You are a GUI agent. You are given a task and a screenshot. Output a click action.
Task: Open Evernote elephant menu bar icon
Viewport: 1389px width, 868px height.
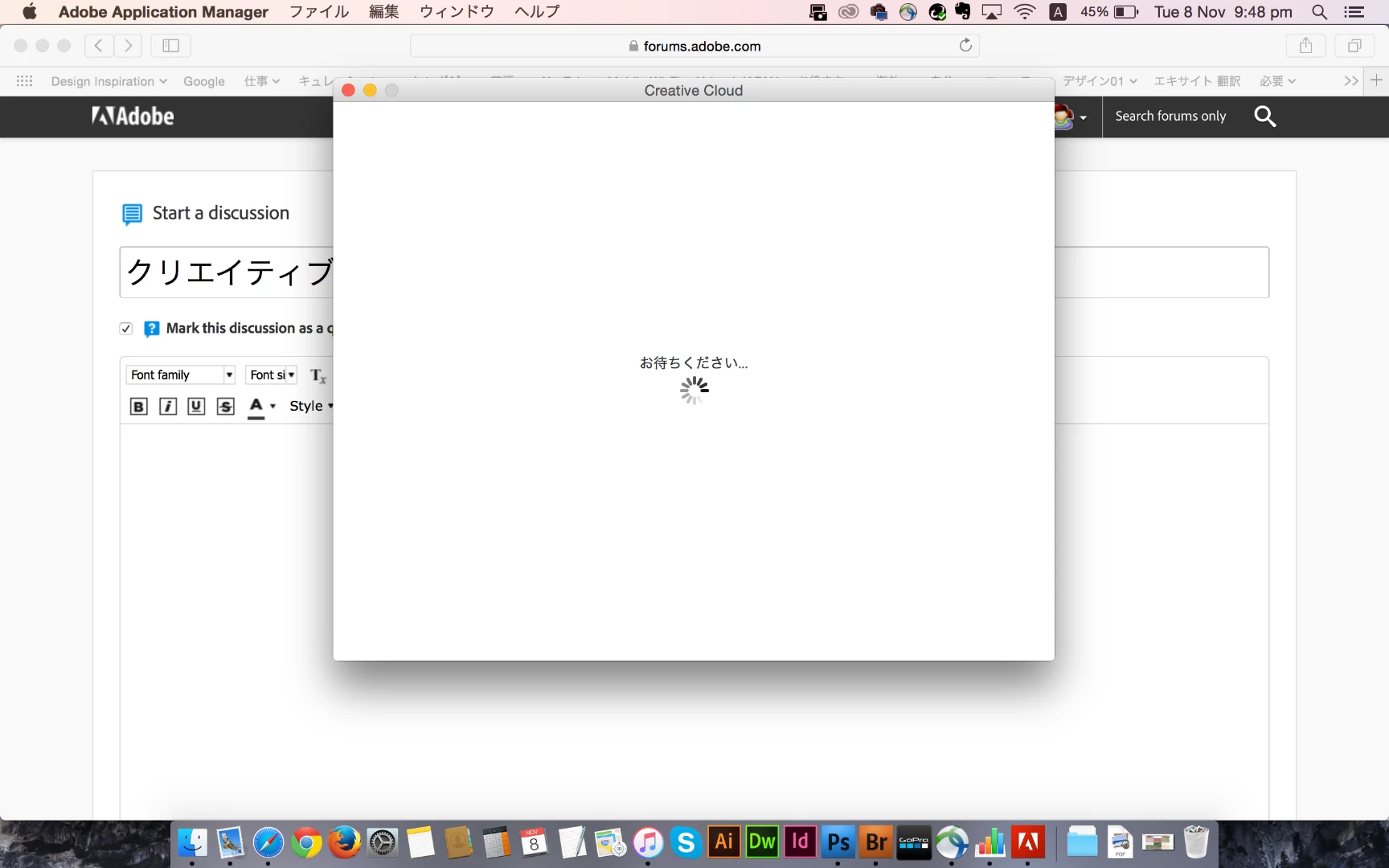click(963, 12)
